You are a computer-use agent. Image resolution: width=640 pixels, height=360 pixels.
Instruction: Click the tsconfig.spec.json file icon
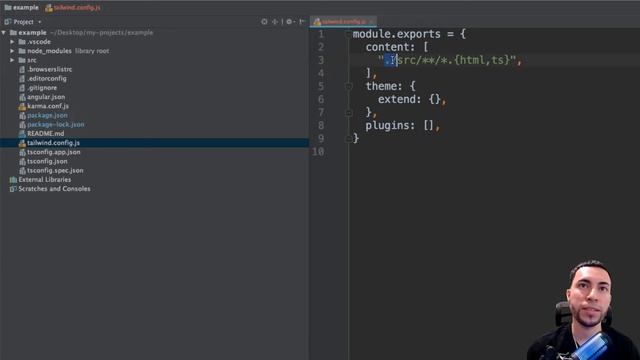click(22, 170)
